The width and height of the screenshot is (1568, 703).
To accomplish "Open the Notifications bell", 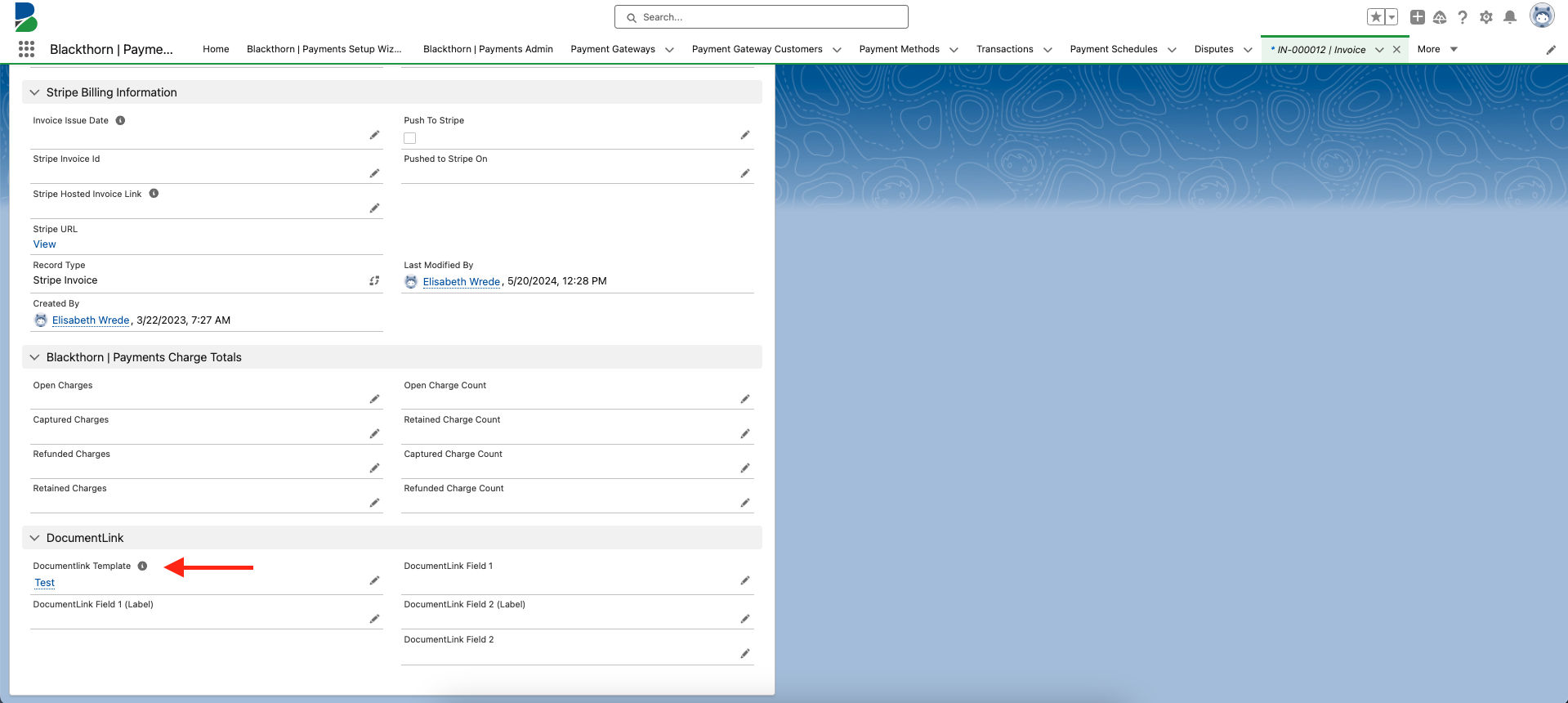I will (1510, 17).
